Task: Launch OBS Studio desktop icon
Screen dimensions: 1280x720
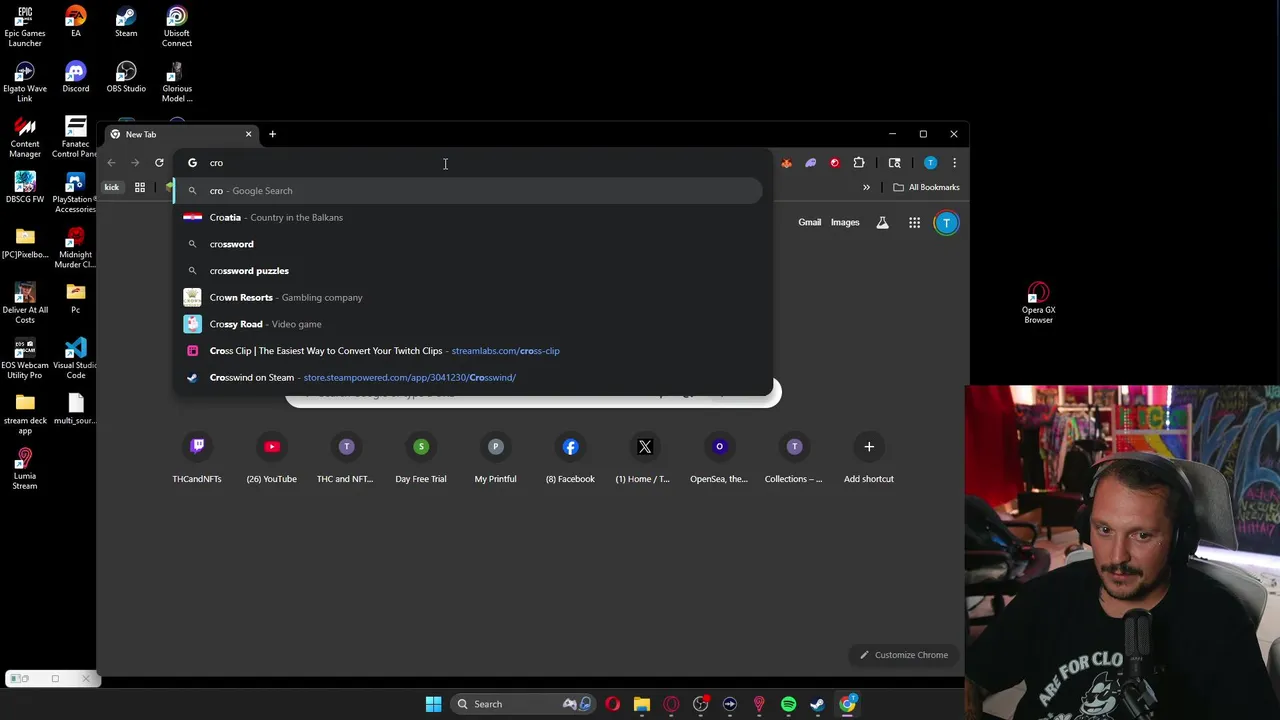Action: pos(126,77)
